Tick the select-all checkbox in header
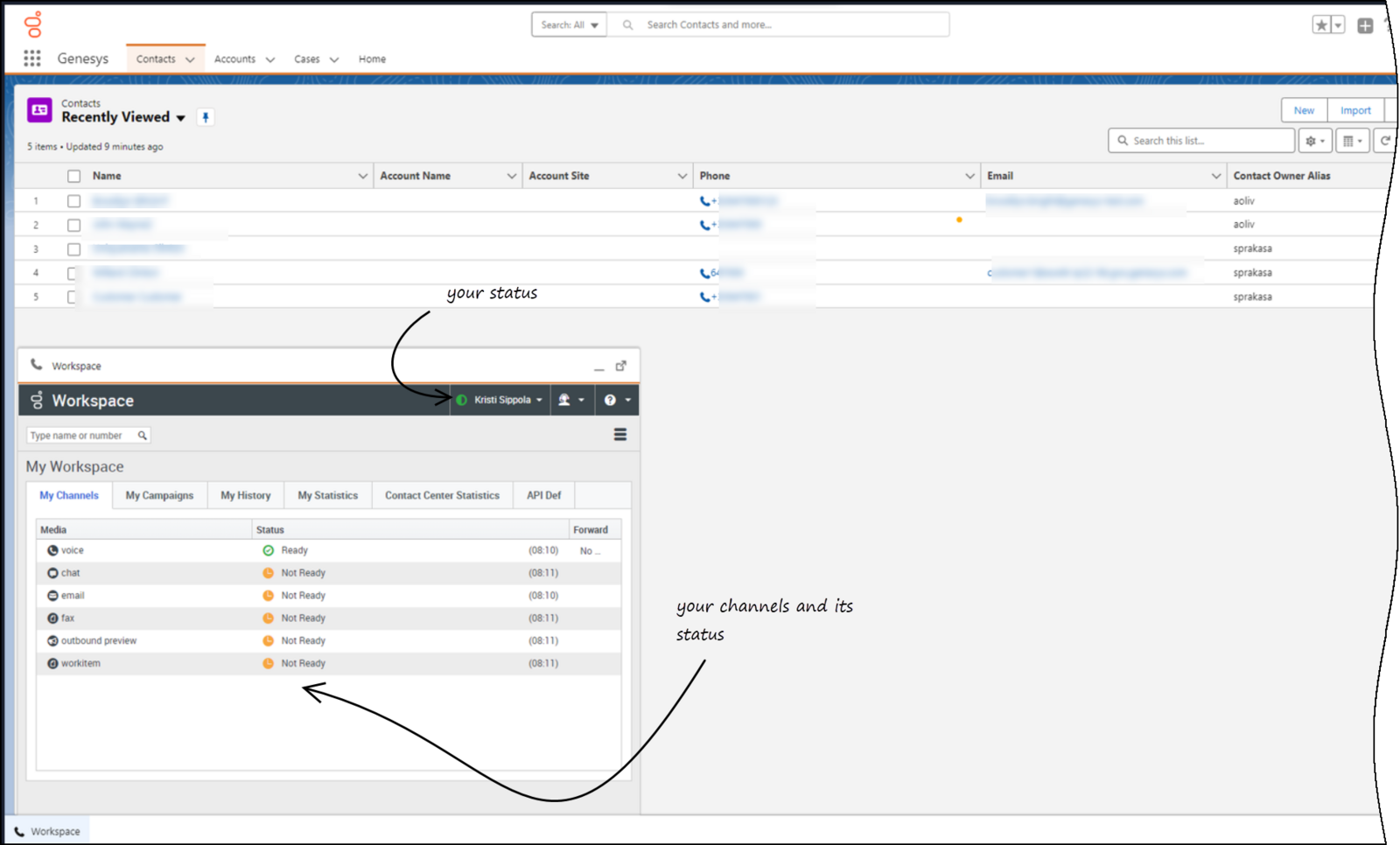Viewport: 1400px width, 845px height. (x=74, y=176)
